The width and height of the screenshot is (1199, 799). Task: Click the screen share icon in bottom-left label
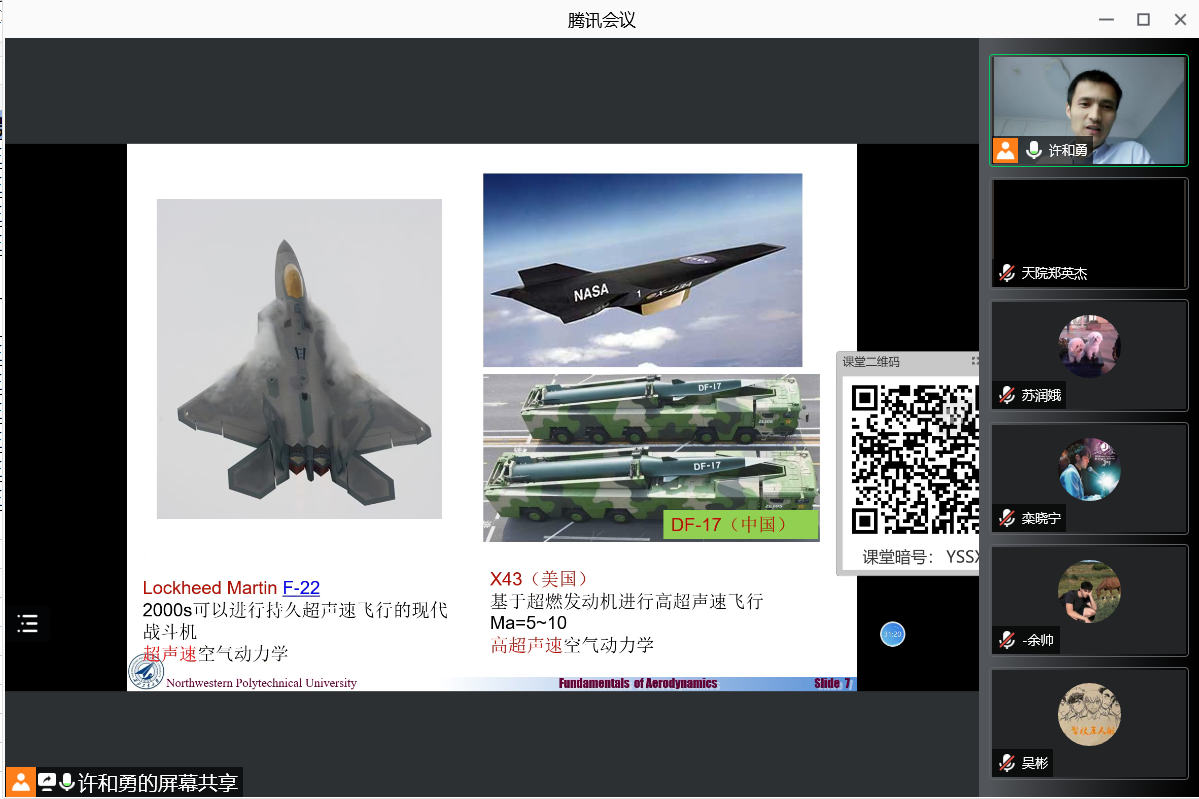point(47,782)
